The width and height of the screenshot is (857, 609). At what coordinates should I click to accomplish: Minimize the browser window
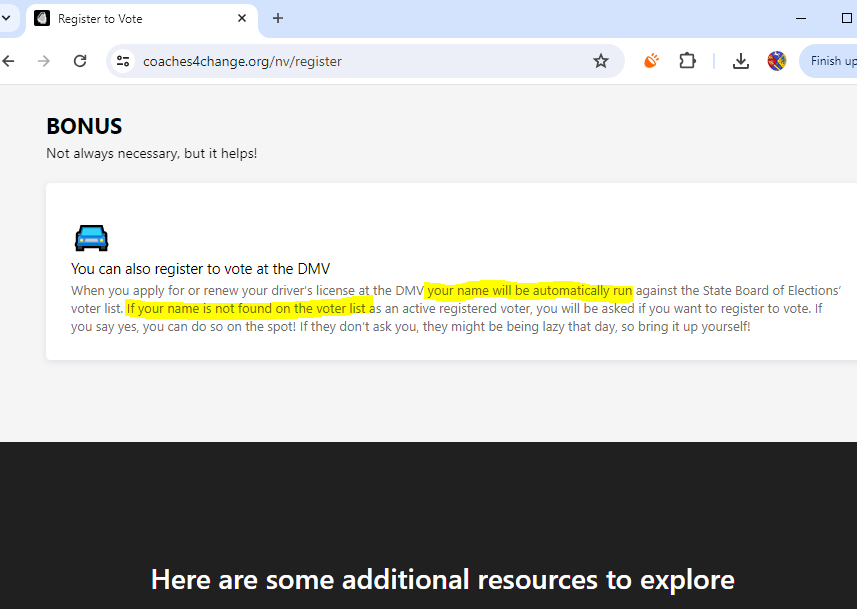pos(801,18)
